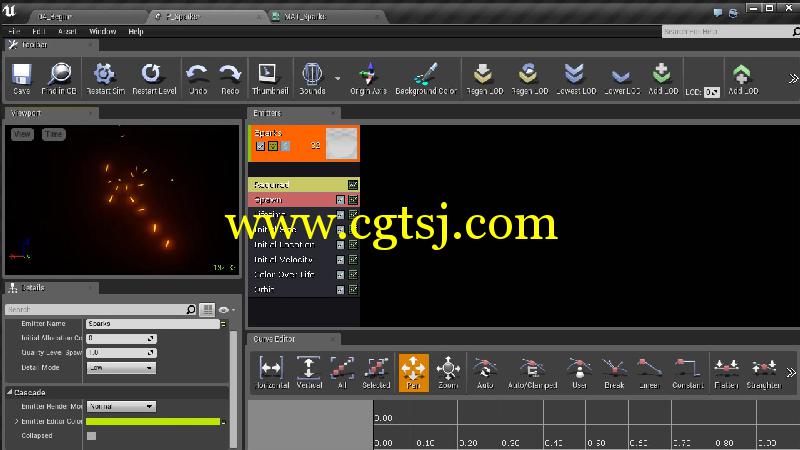800x450 pixels.
Task: Open the Help menu
Action: [136, 32]
